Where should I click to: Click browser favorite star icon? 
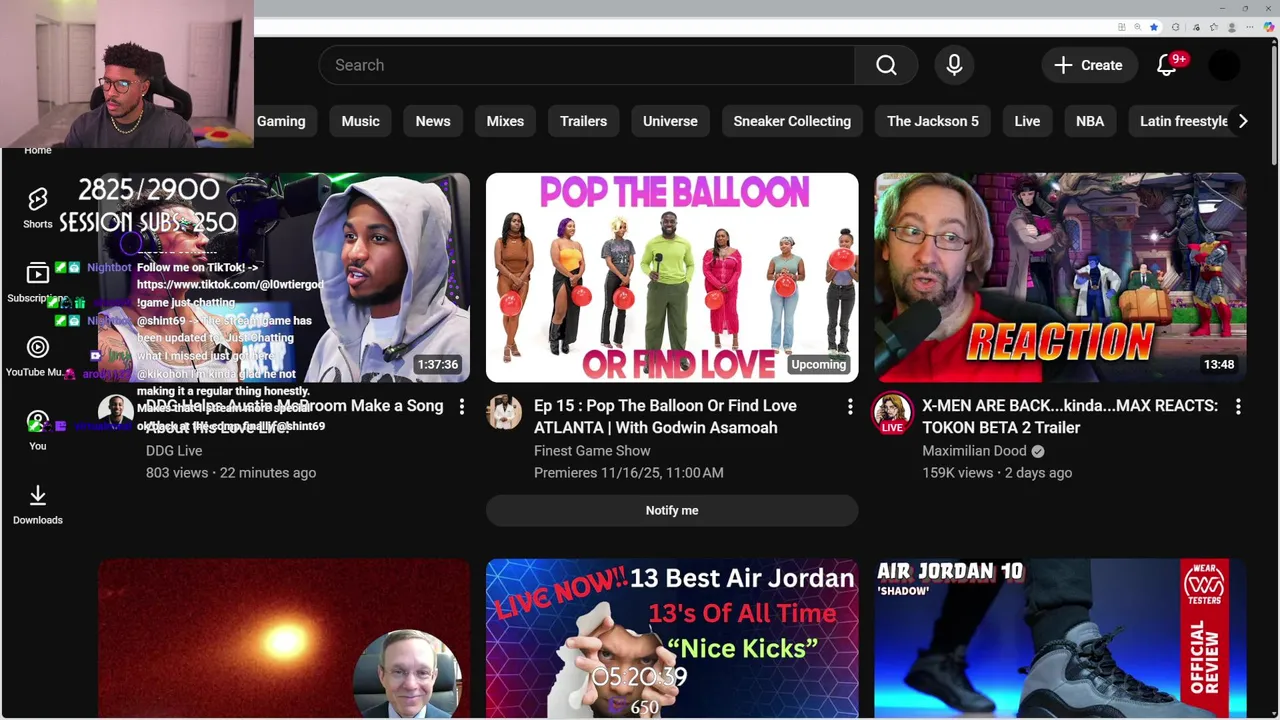click(1153, 27)
